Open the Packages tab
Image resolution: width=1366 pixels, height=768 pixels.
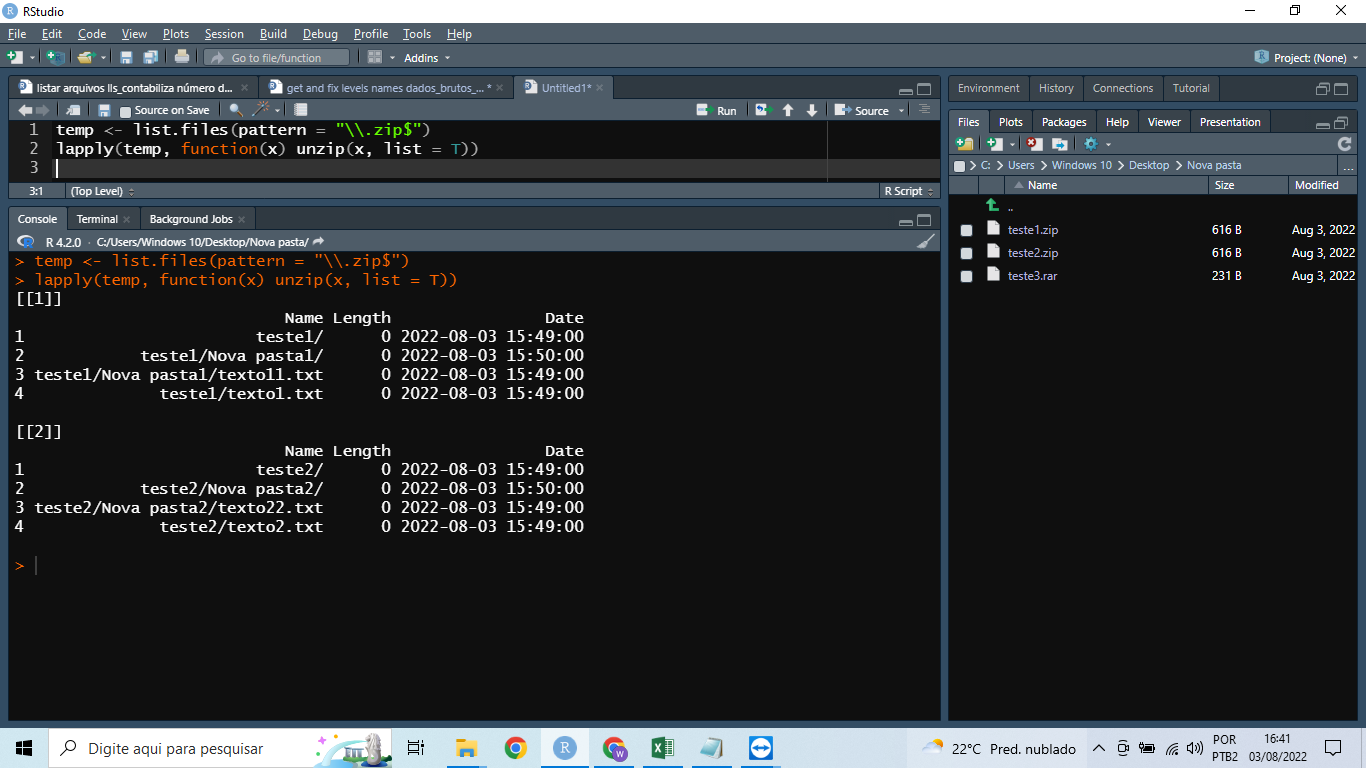1064,122
